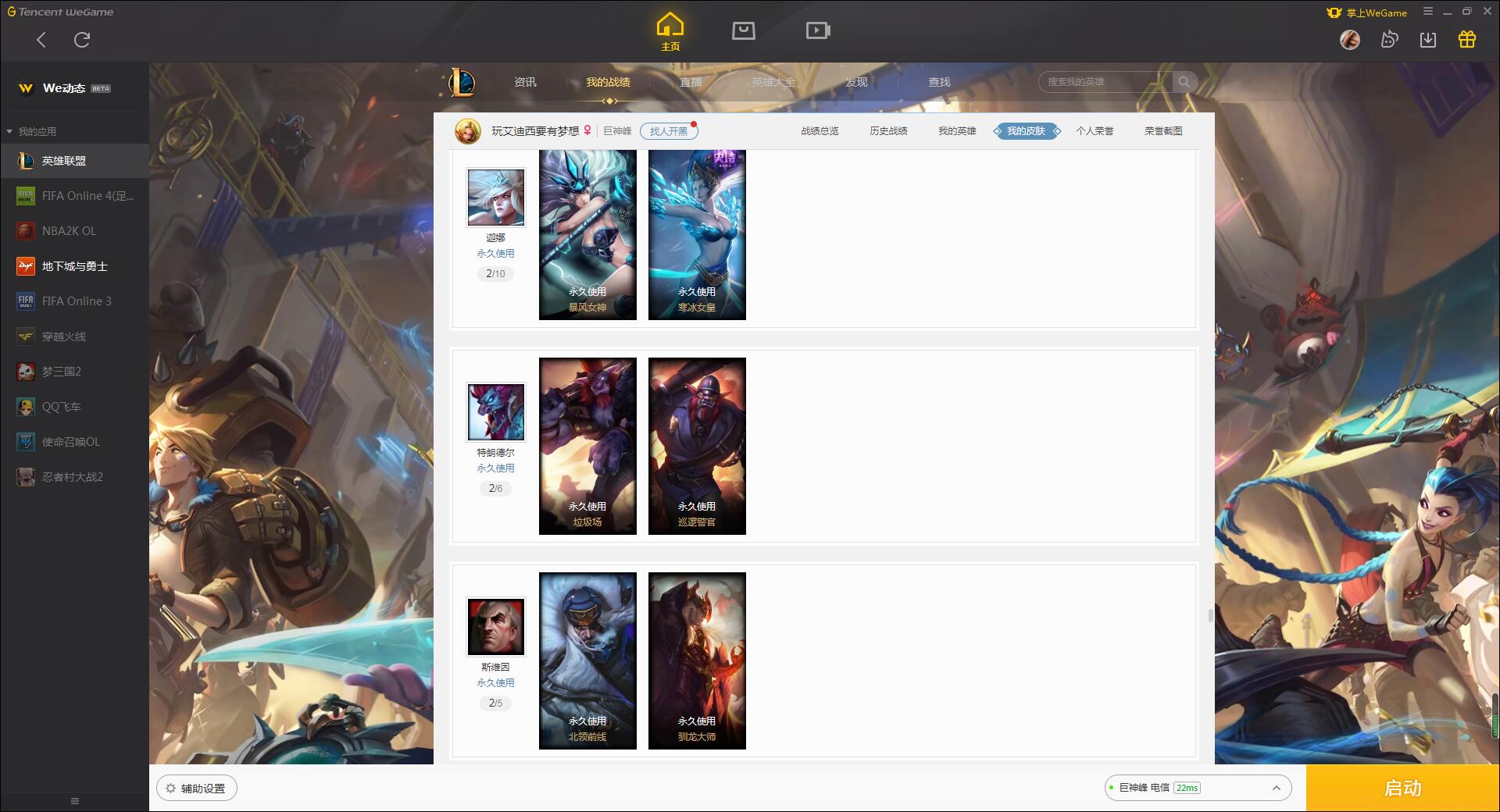Viewport: 1500px width, 812px height.
Task: Click player name 玩艾迪西要有梦想
Action: click(535, 131)
